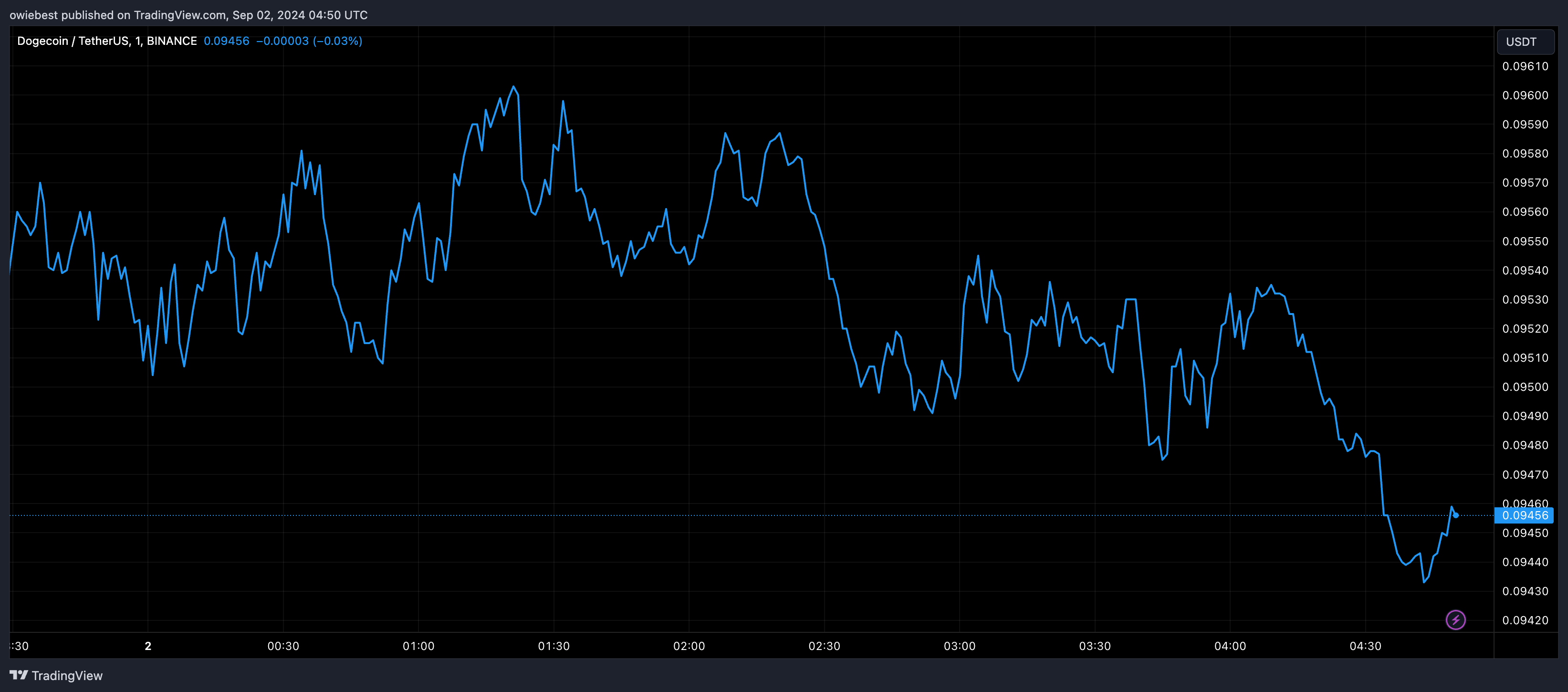
Task: Click the date label 2 on time axis
Action: (148, 646)
